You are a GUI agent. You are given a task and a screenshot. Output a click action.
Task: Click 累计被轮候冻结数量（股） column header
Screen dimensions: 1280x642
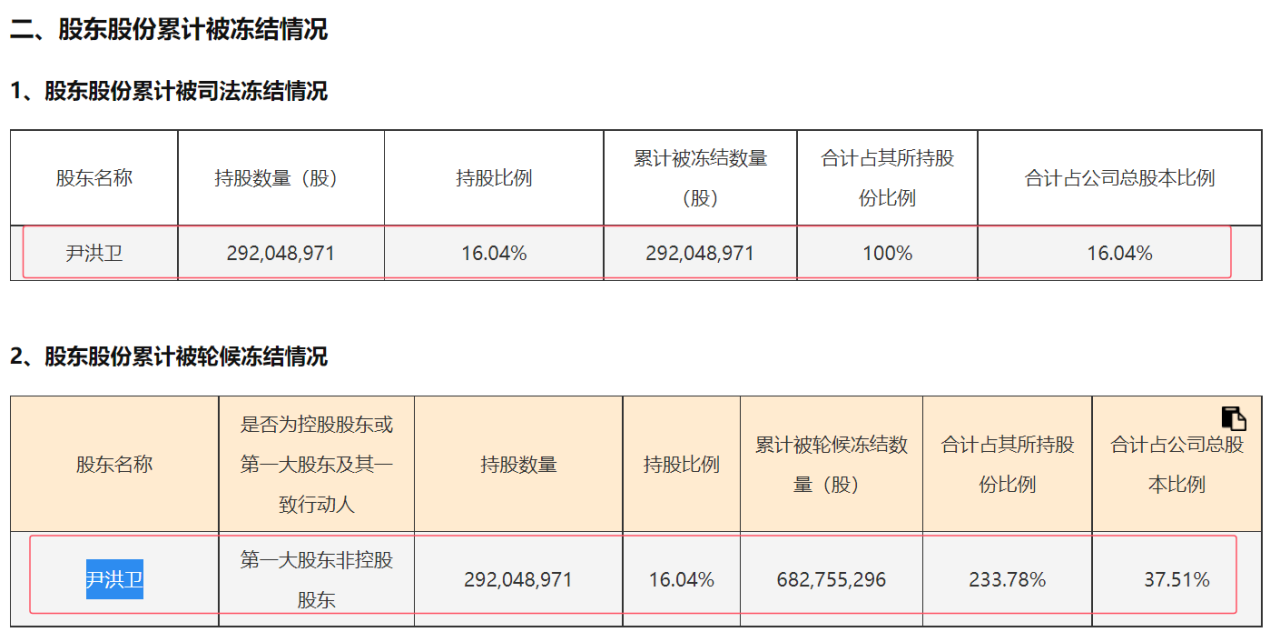pyautogui.click(x=831, y=464)
